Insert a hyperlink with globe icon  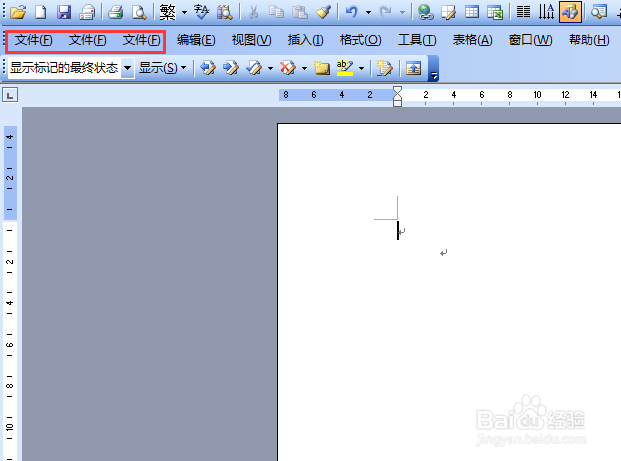pos(425,12)
